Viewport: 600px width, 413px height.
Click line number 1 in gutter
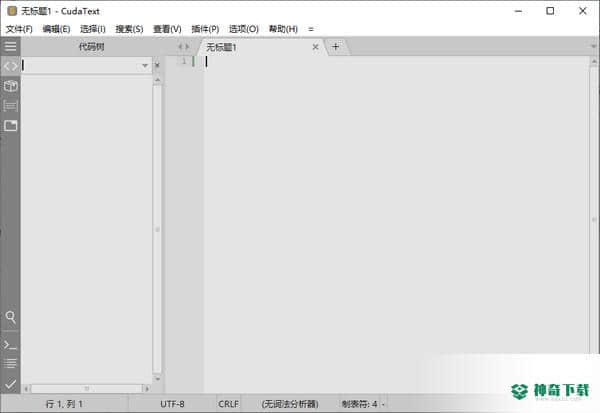pos(184,61)
